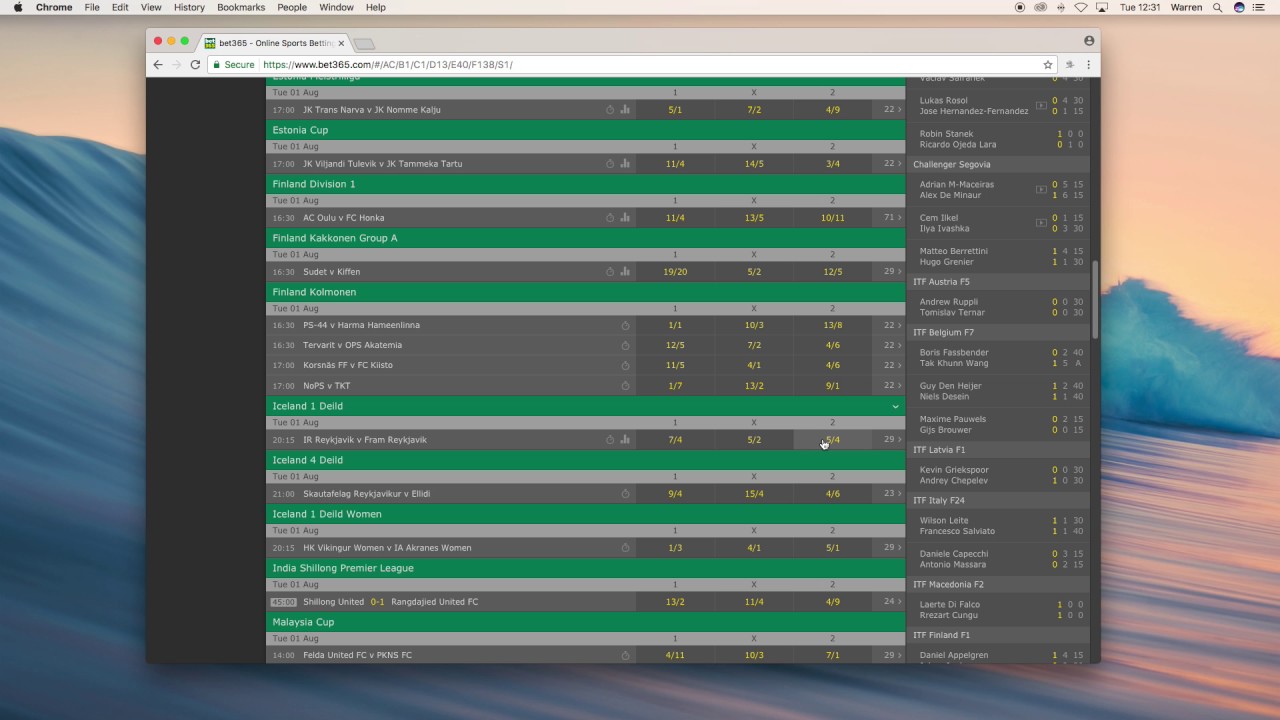Click the page vertical scrollbar thumb
The image size is (1280, 720).
pos(1095,300)
